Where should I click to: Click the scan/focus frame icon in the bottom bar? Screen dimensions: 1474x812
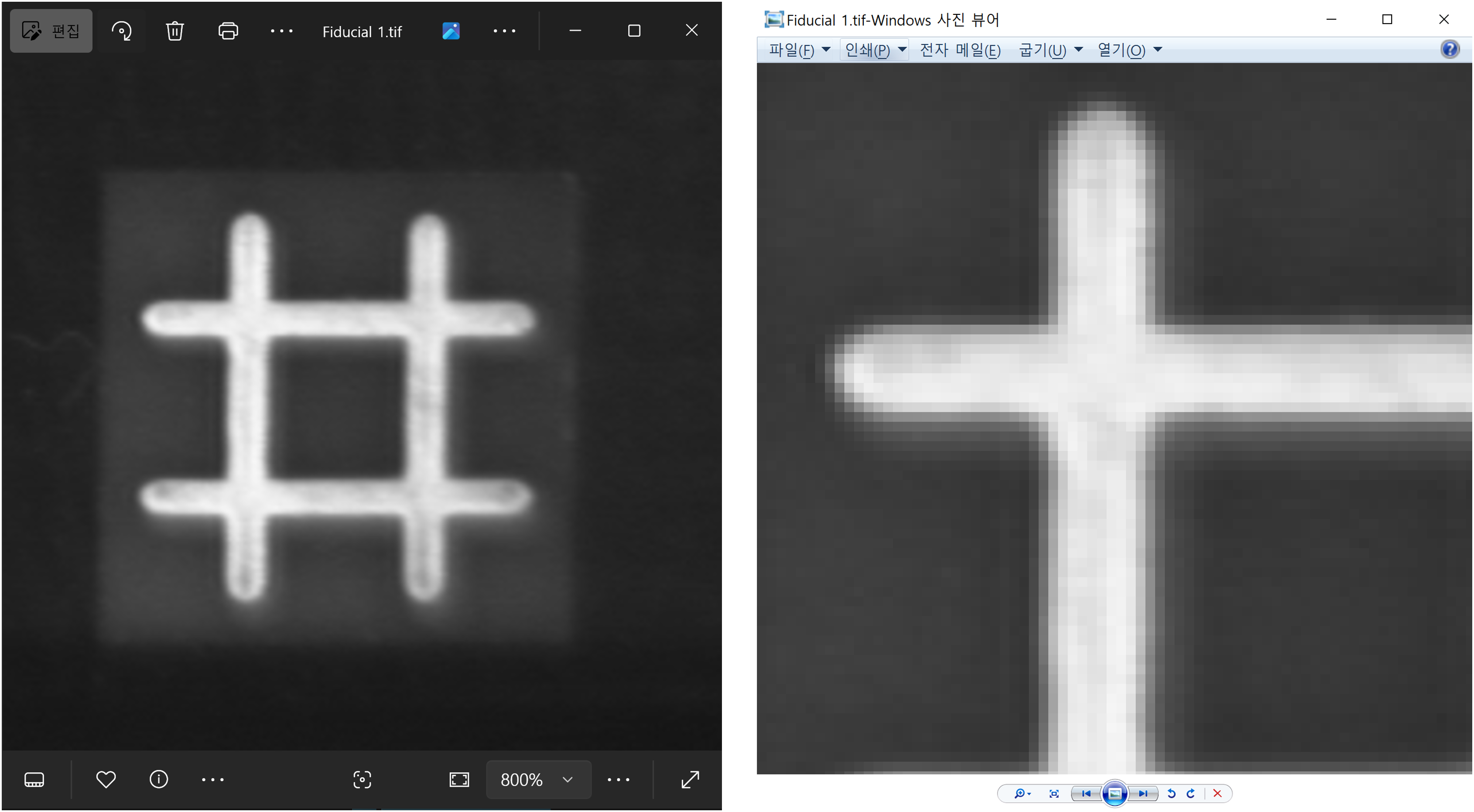[x=362, y=779]
